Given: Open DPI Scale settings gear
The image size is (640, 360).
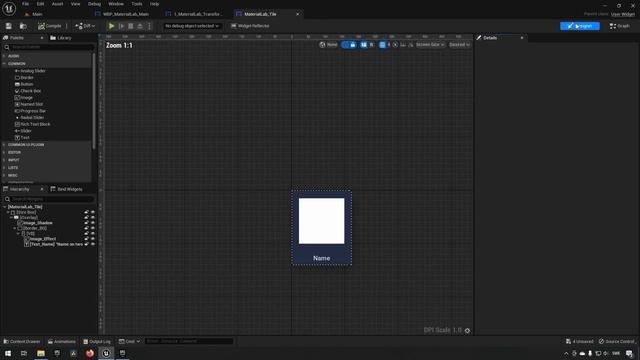Looking at the screenshot, I should [467, 331].
